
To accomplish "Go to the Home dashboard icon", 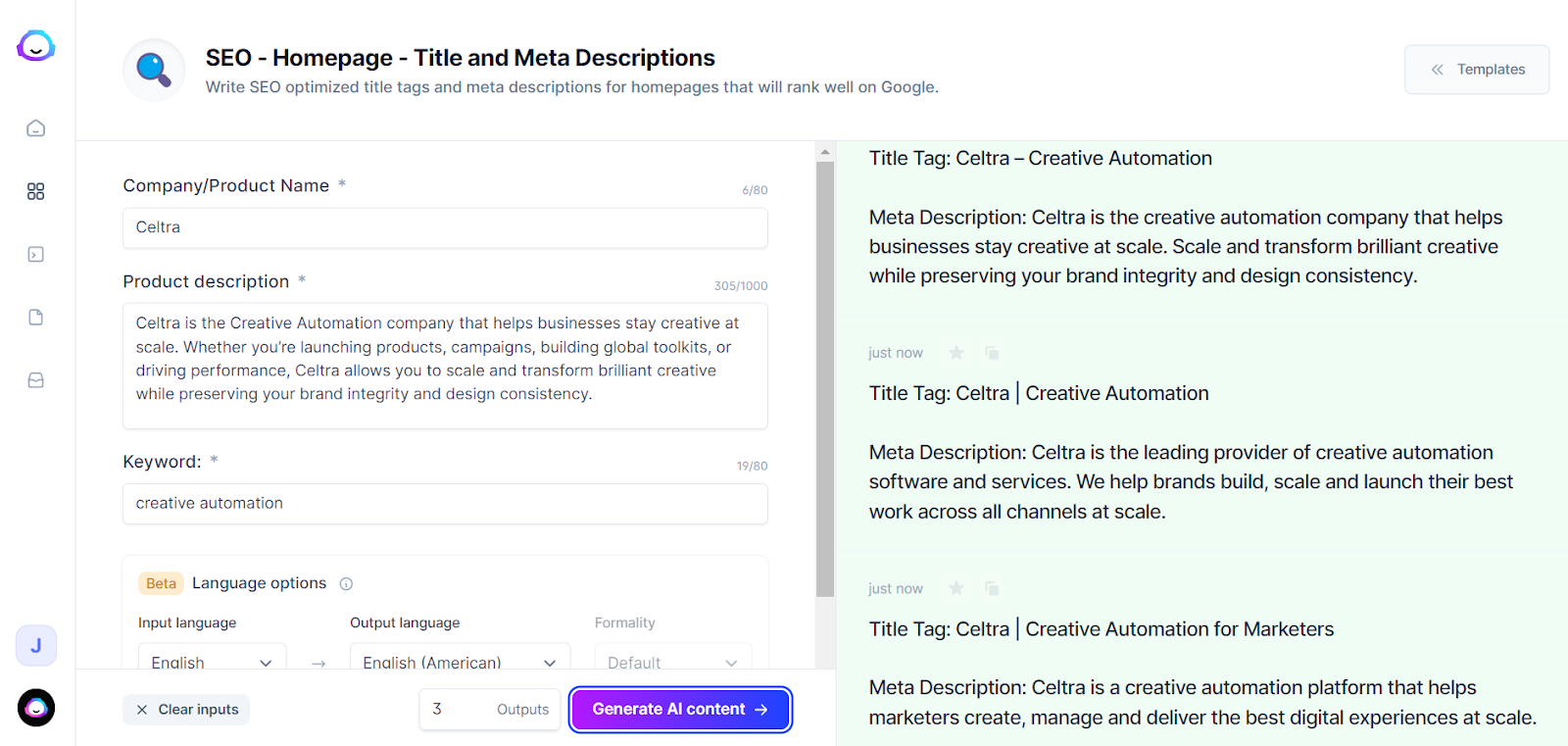I will coord(36,128).
